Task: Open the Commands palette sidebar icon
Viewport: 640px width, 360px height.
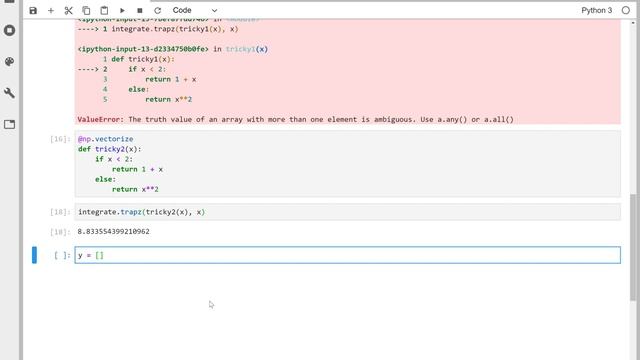Action: 9,62
